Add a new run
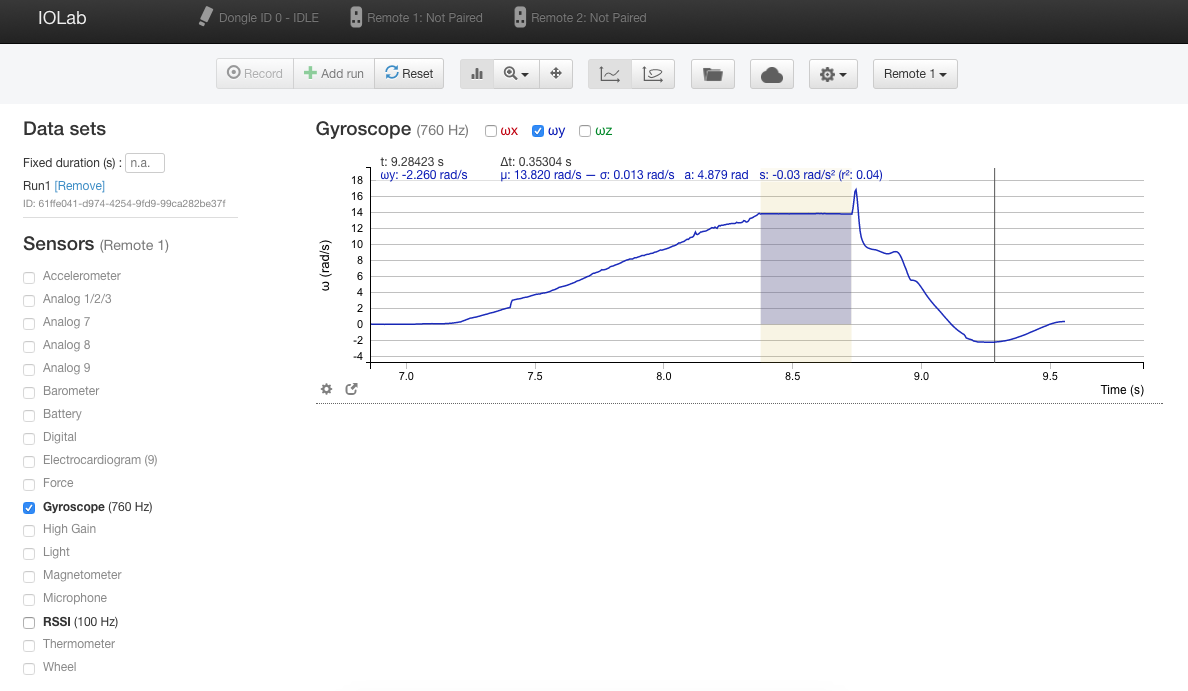Image resolution: width=1188 pixels, height=691 pixels. click(x=334, y=73)
